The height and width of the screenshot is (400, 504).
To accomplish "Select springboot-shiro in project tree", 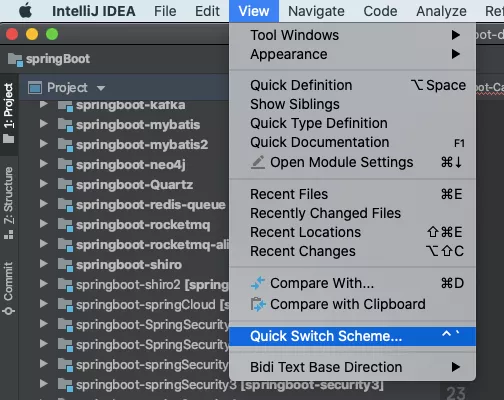I will point(129,265).
